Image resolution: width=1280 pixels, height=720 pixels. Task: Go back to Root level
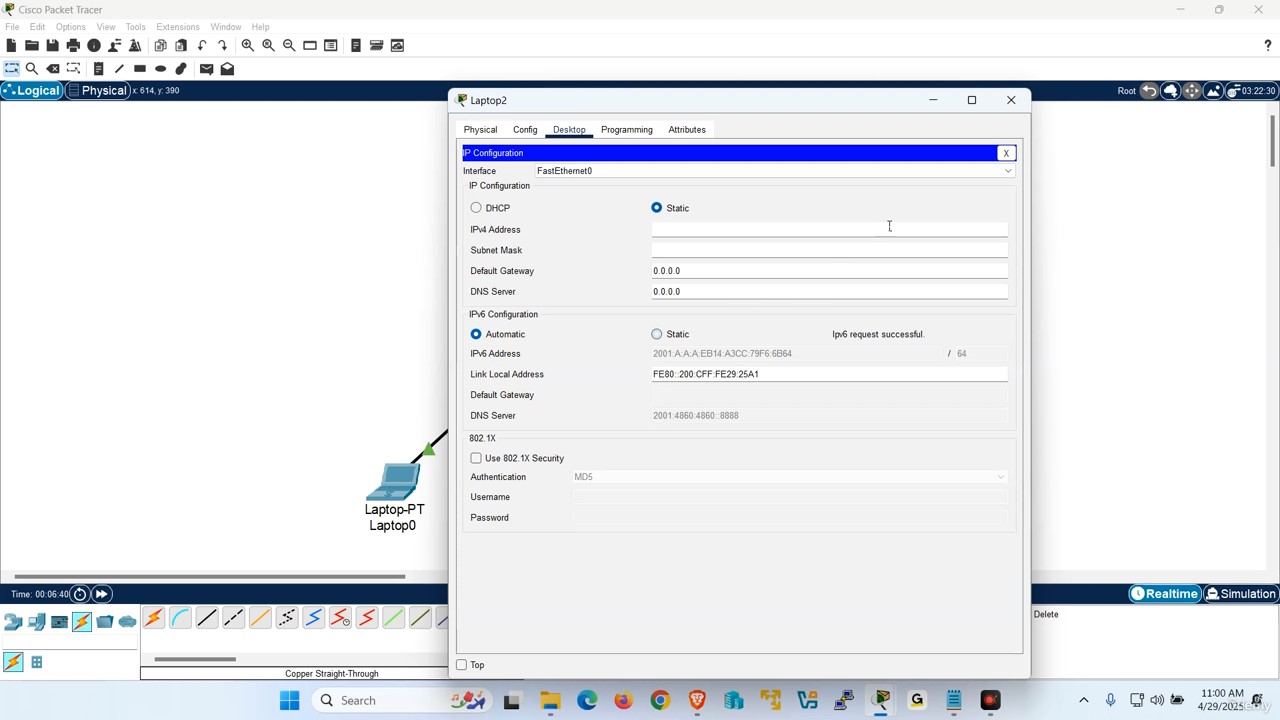[x=1127, y=91]
